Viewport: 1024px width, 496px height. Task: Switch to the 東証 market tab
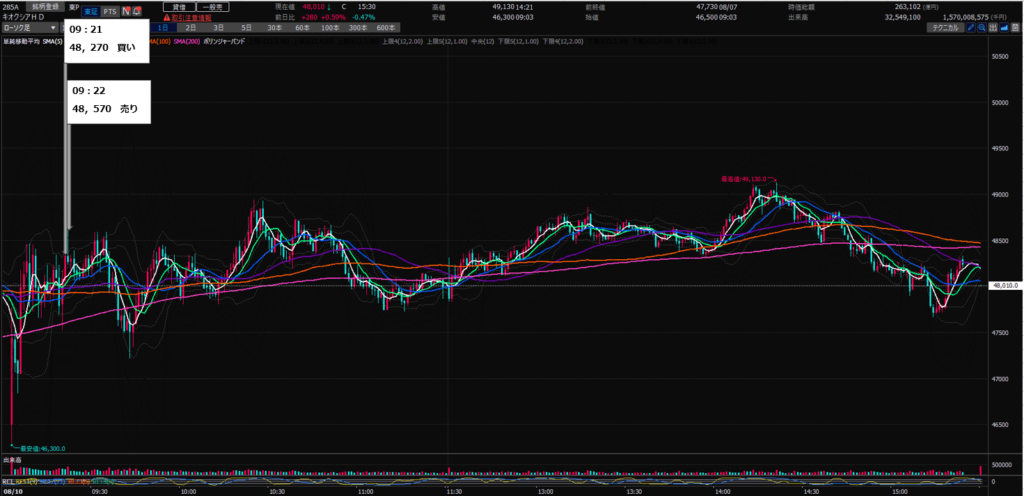click(x=91, y=11)
